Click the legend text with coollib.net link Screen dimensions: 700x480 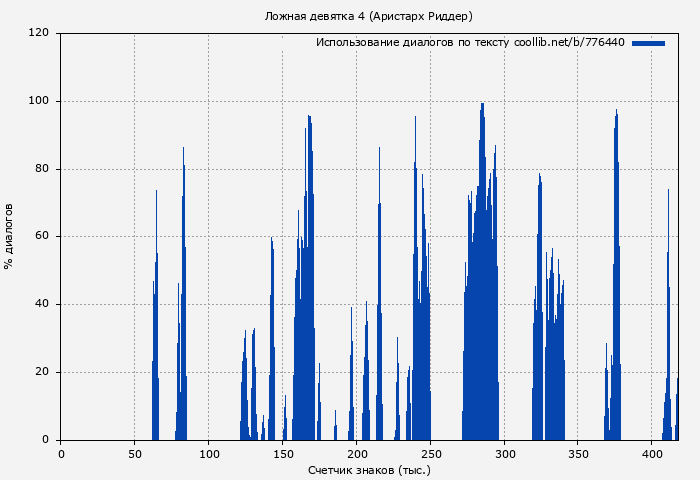[470, 43]
